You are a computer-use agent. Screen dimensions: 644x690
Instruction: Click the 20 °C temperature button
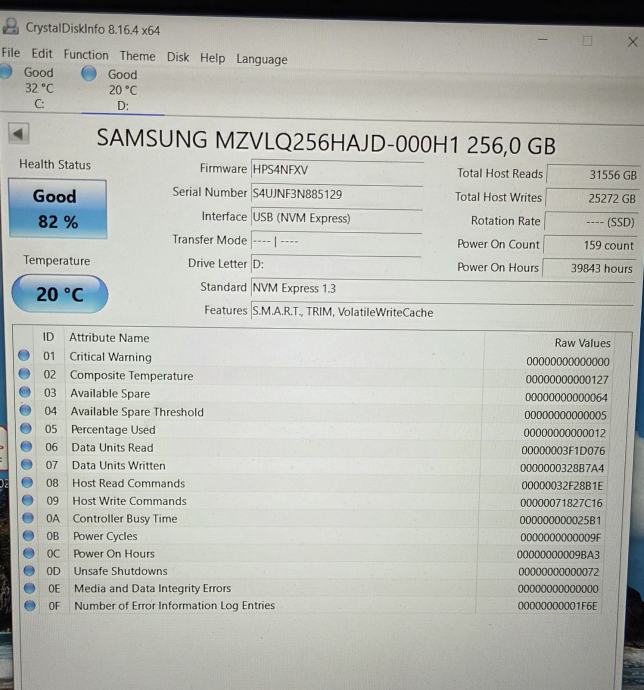60,294
